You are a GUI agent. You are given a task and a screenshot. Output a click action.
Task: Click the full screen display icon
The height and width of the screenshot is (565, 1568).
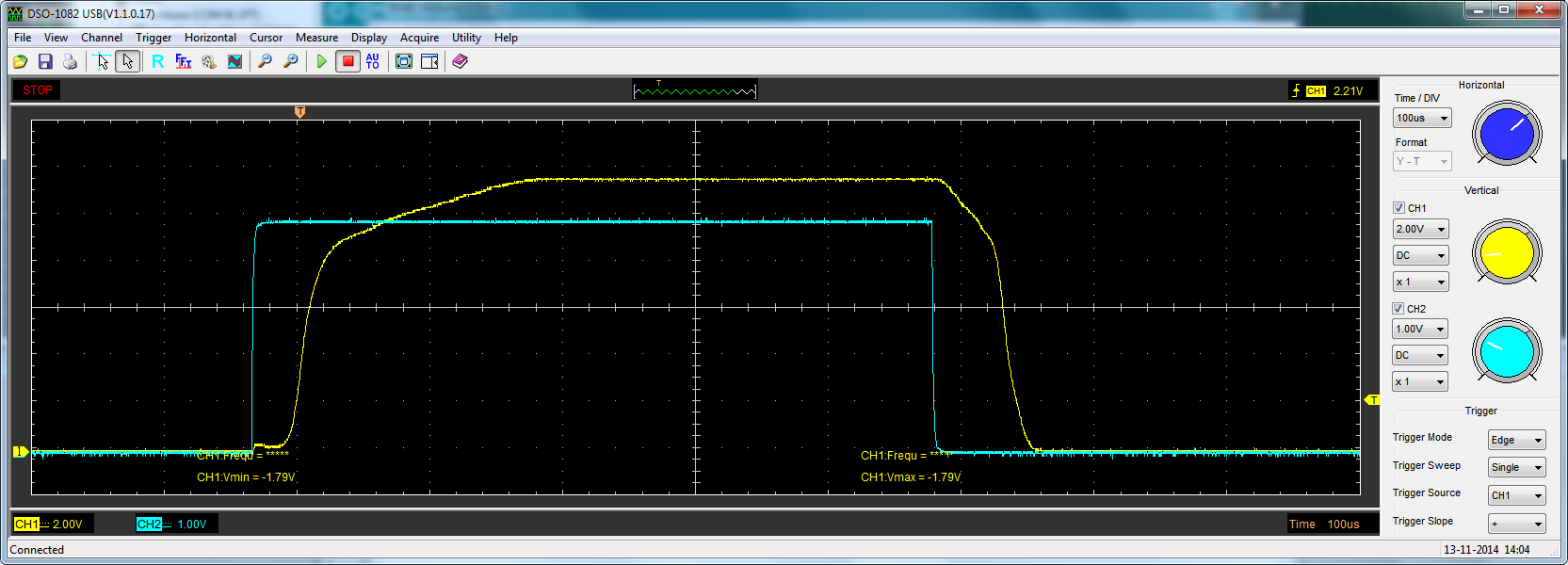pos(404,61)
